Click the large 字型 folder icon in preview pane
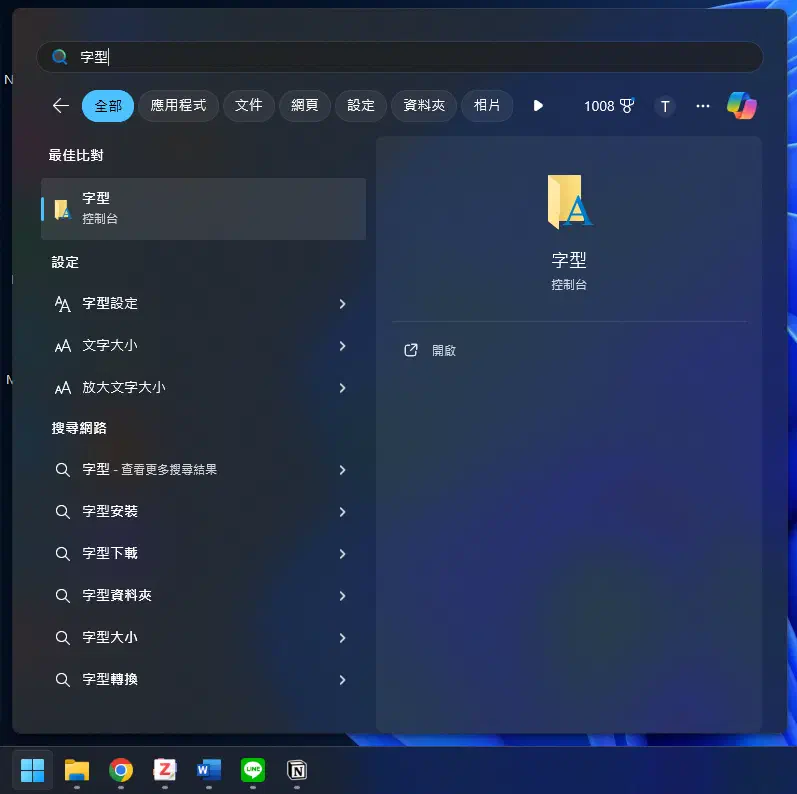This screenshot has width=797, height=794. click(569, 202)
